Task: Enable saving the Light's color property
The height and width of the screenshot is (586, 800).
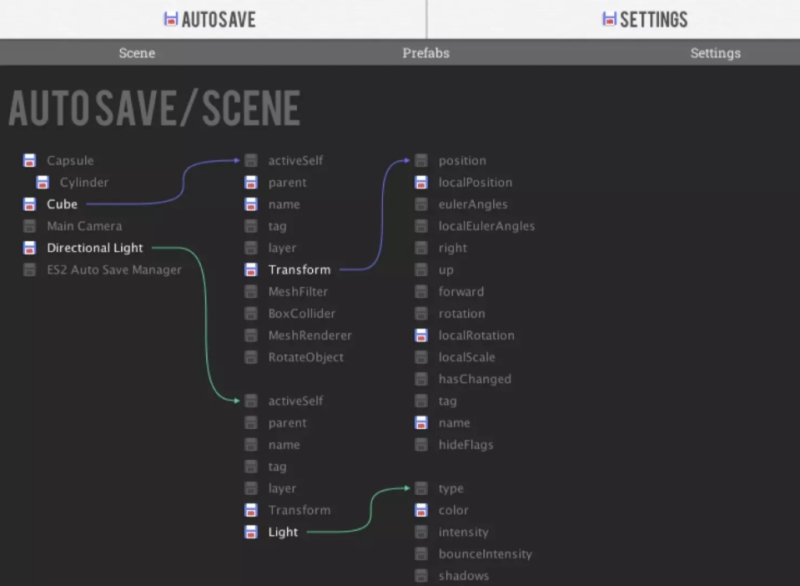Action: (421, 510)
